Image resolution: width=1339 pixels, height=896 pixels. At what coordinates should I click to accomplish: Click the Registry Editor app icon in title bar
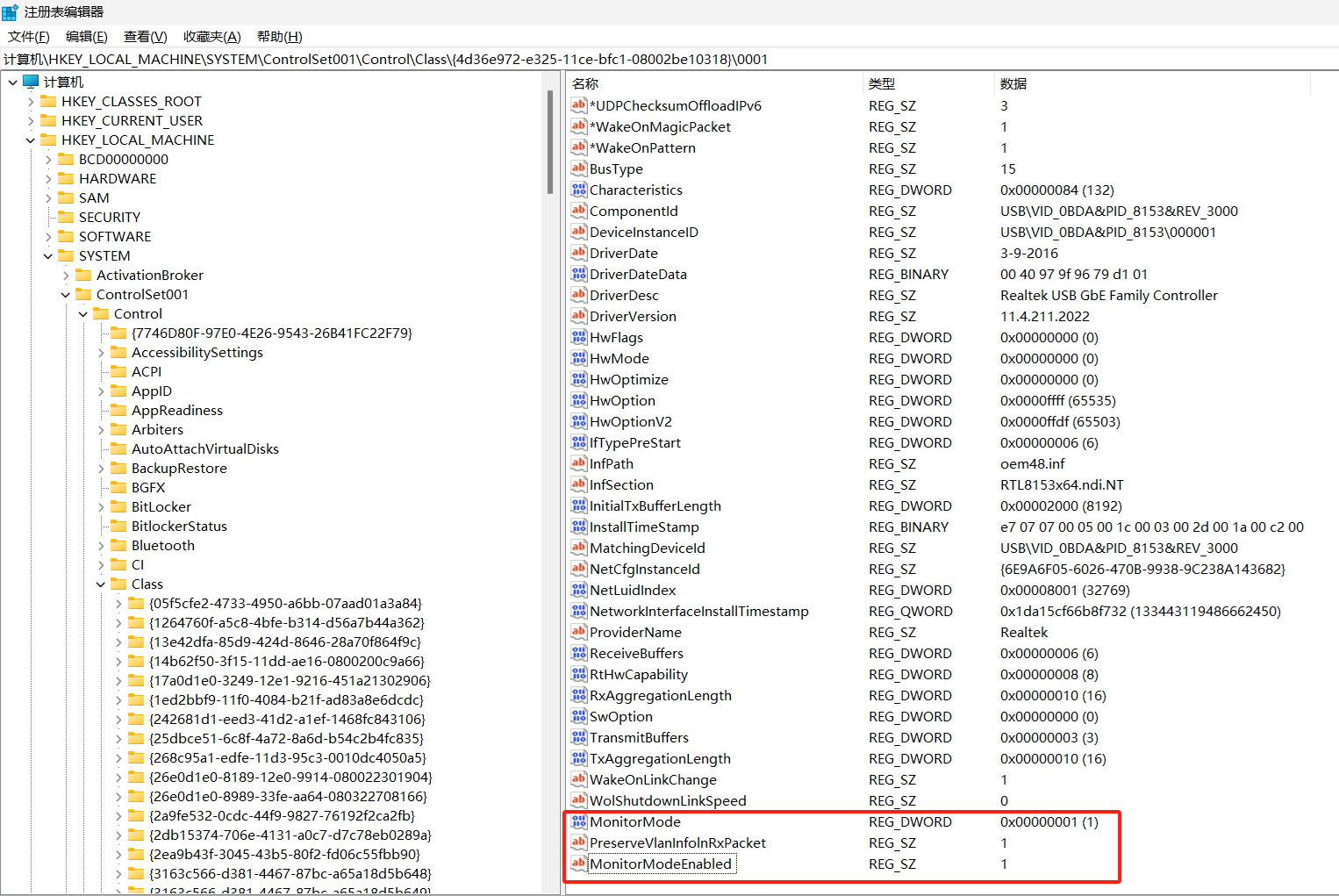pyautogui.click(x=10, y=12)
